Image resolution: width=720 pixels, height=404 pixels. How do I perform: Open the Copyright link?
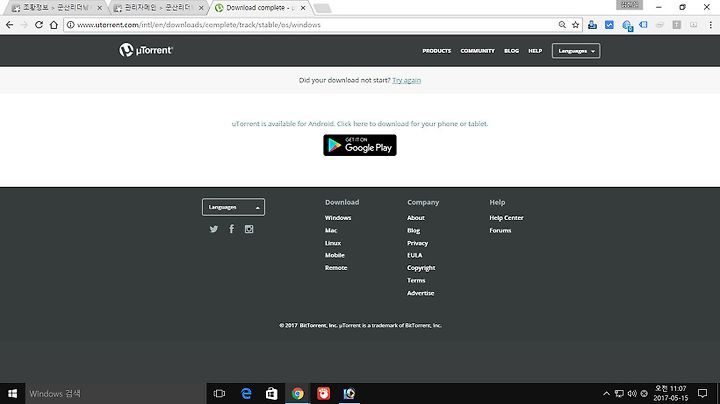pos(421,268)
